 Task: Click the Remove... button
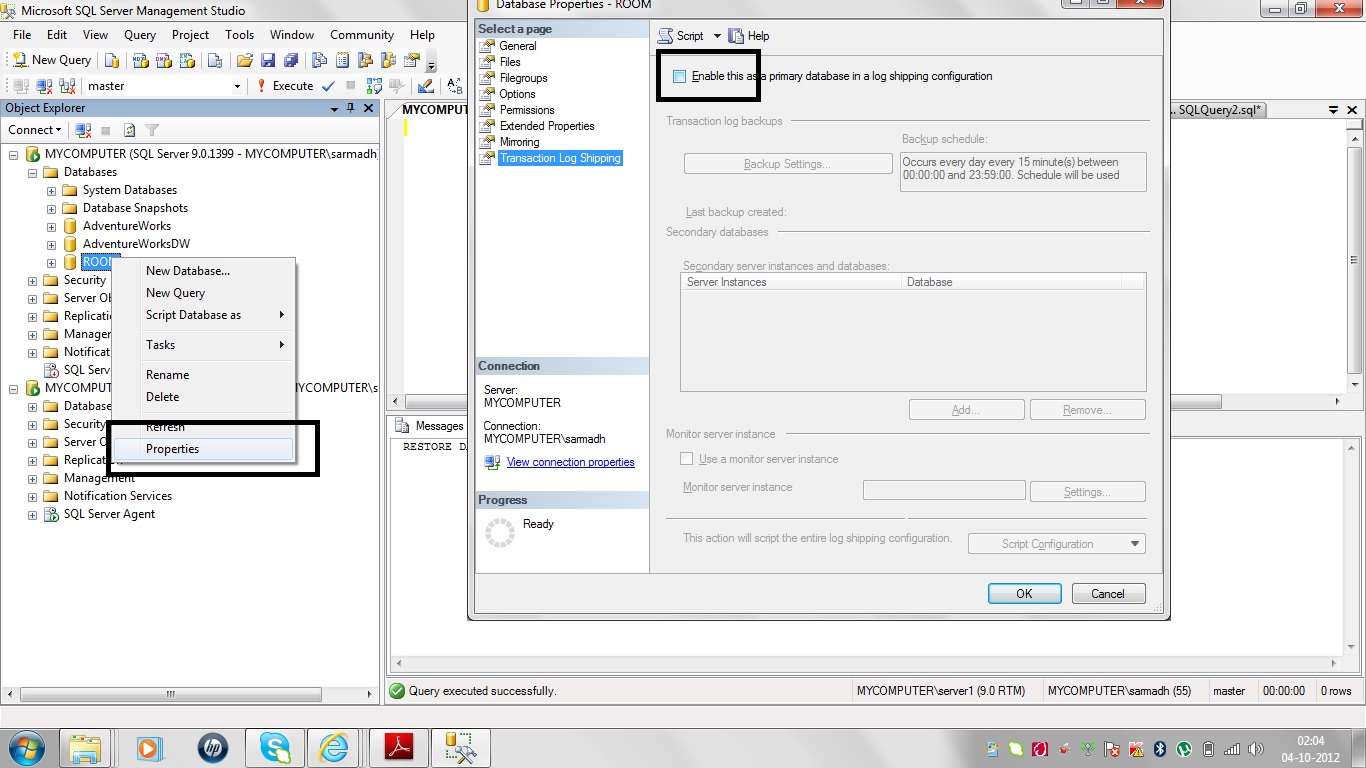point(1087,410)
